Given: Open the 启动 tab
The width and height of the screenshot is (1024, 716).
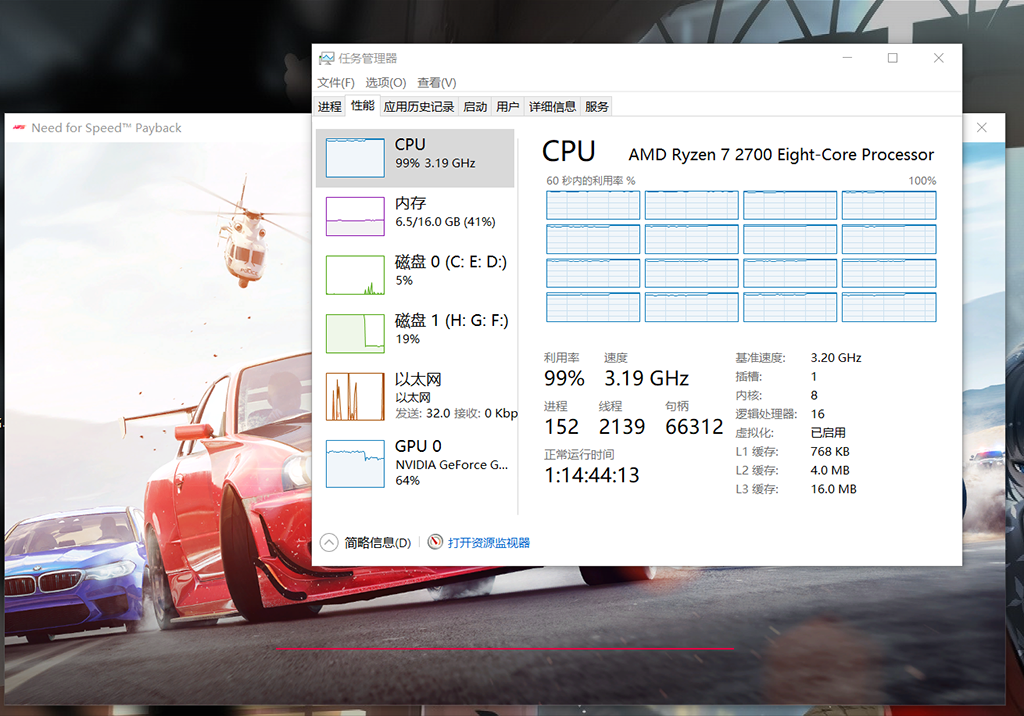Looking at the screenshot, I should (x=475, y=106).
